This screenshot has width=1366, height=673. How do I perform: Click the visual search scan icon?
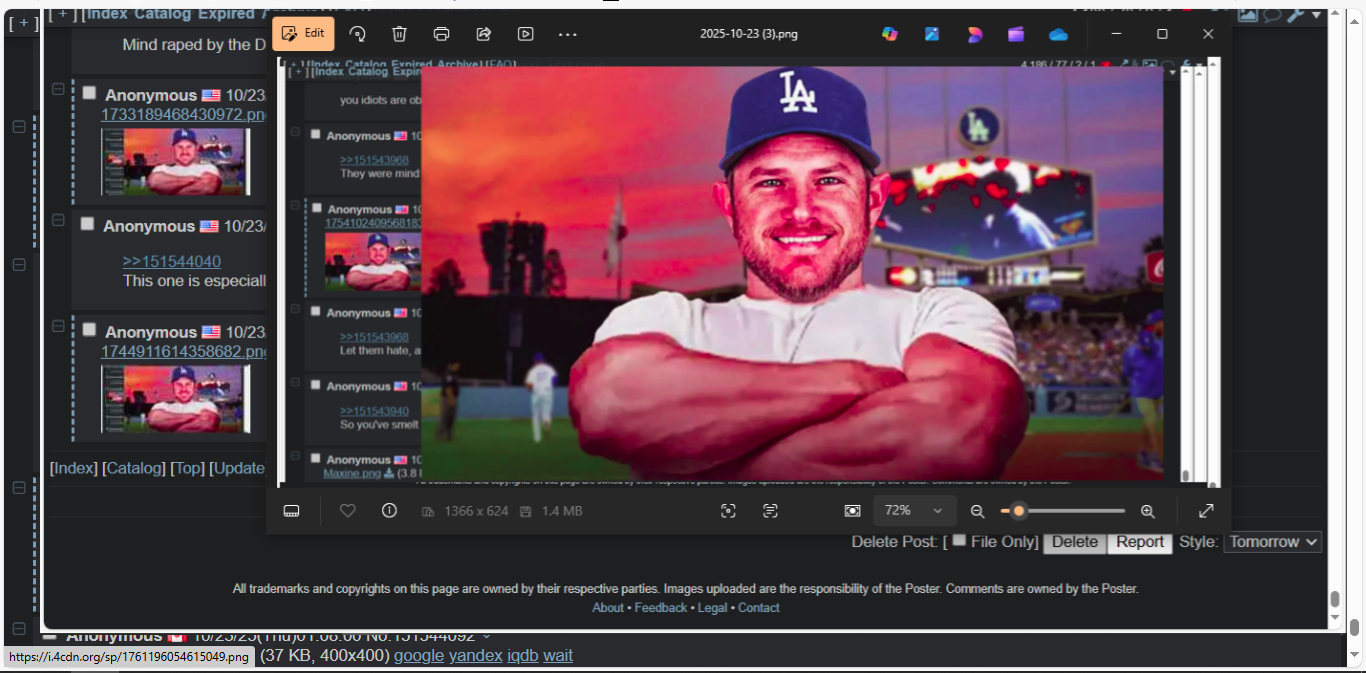point(728,511)
